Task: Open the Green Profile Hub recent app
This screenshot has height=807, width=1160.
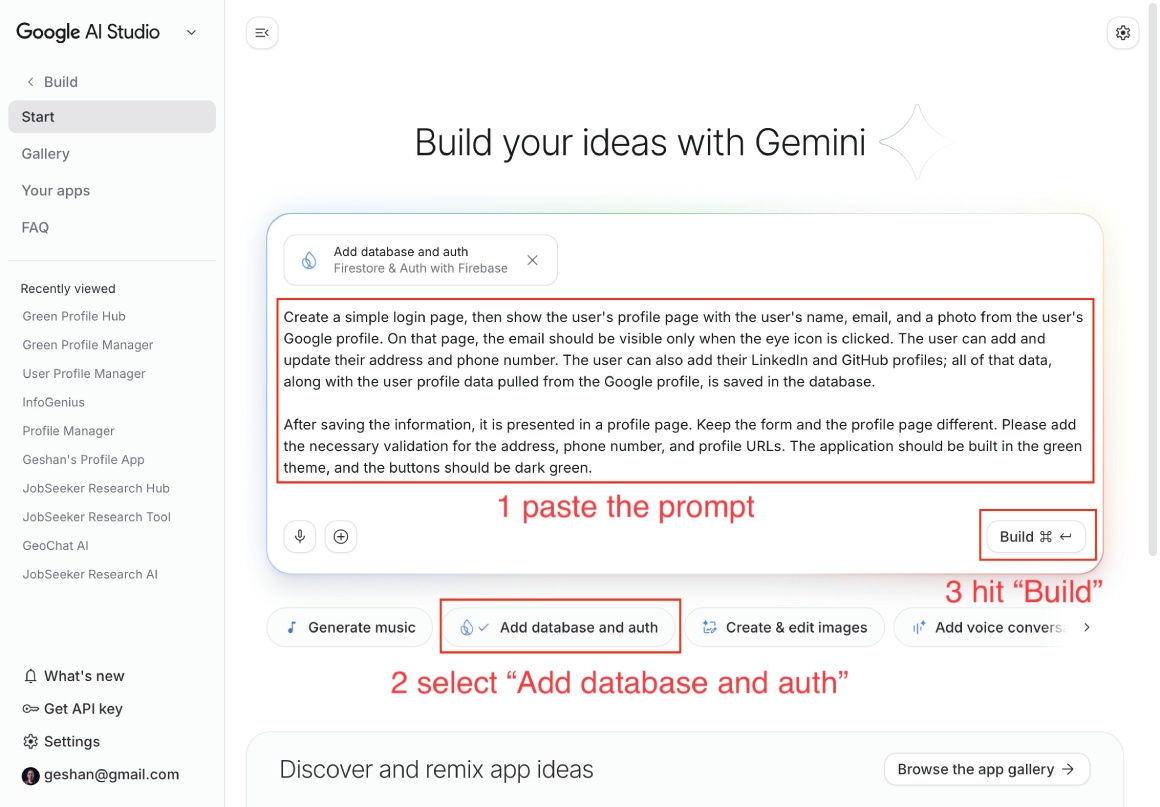Action: pos(73,316)
